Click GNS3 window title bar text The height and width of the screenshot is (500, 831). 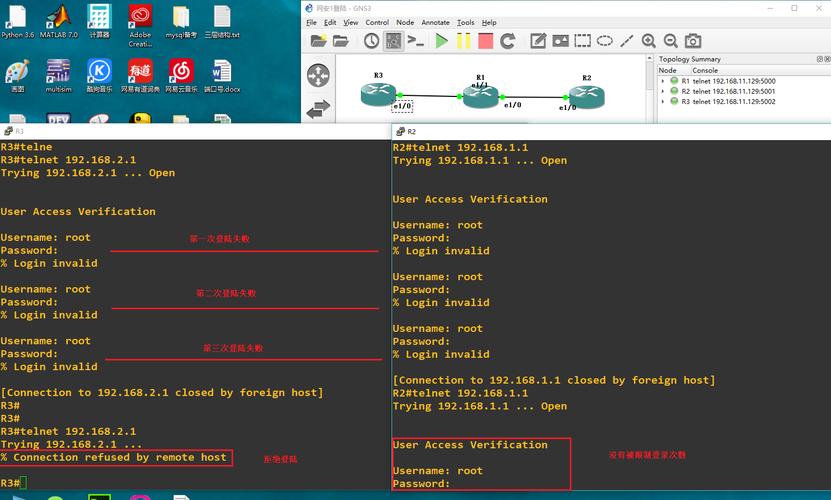tap(344, 8)
